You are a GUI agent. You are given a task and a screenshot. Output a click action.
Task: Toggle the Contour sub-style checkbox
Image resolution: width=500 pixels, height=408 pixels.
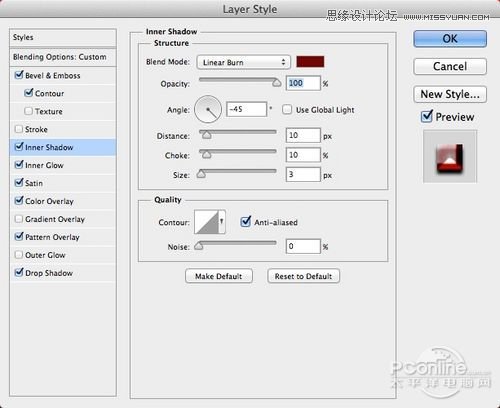(x=29, y=93)
